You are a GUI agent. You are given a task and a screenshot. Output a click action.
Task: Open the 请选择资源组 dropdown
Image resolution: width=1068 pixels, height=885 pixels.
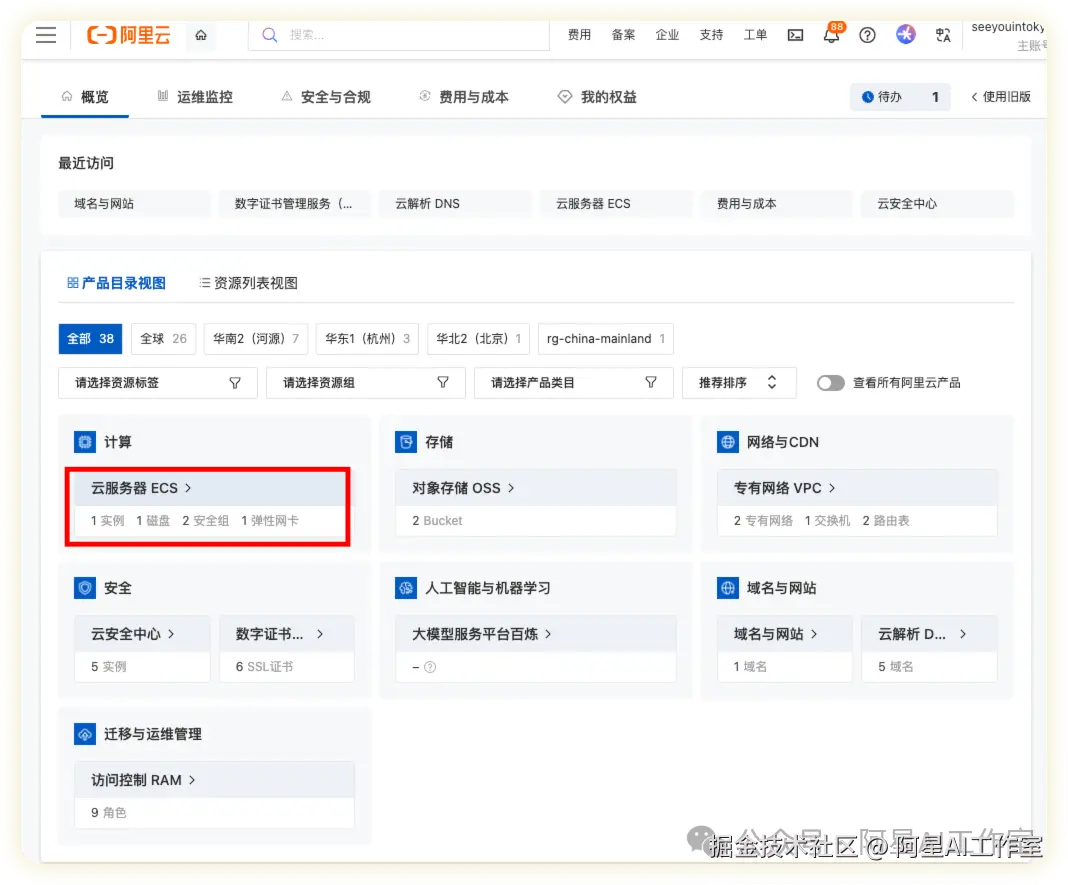click(x=366, y=383)
